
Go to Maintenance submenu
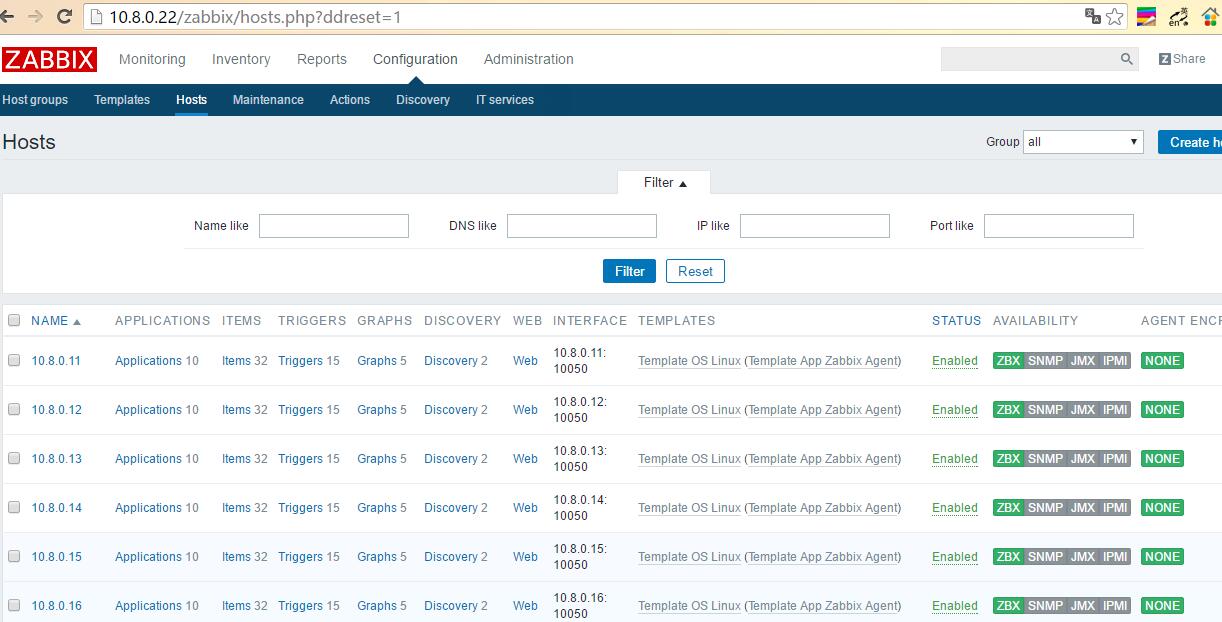[268, 100]
